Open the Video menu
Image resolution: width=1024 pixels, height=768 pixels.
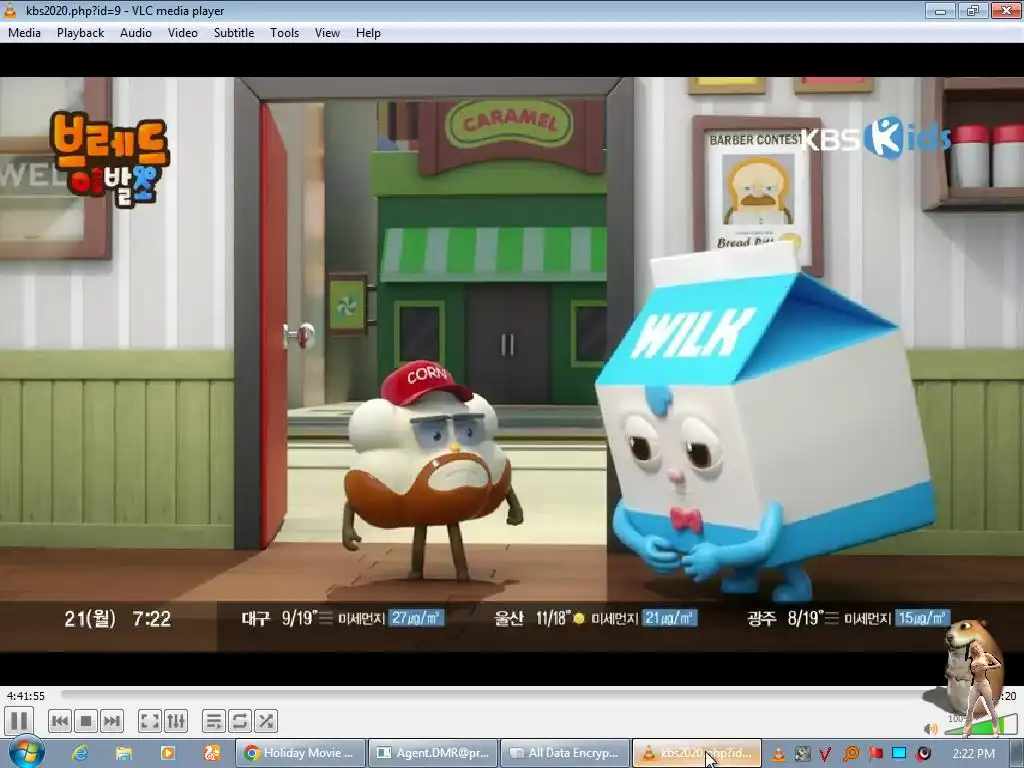(x=183, y=33)
